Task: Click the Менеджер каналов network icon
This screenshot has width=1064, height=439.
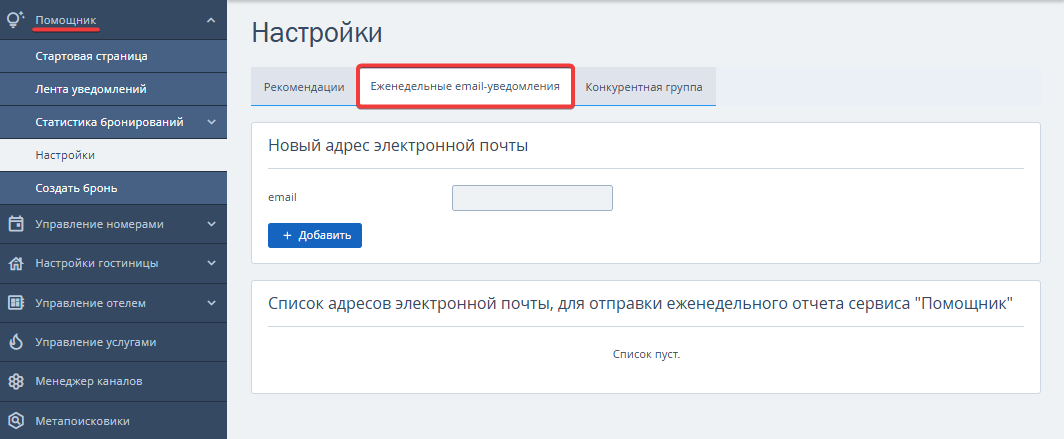Action: 16,381
